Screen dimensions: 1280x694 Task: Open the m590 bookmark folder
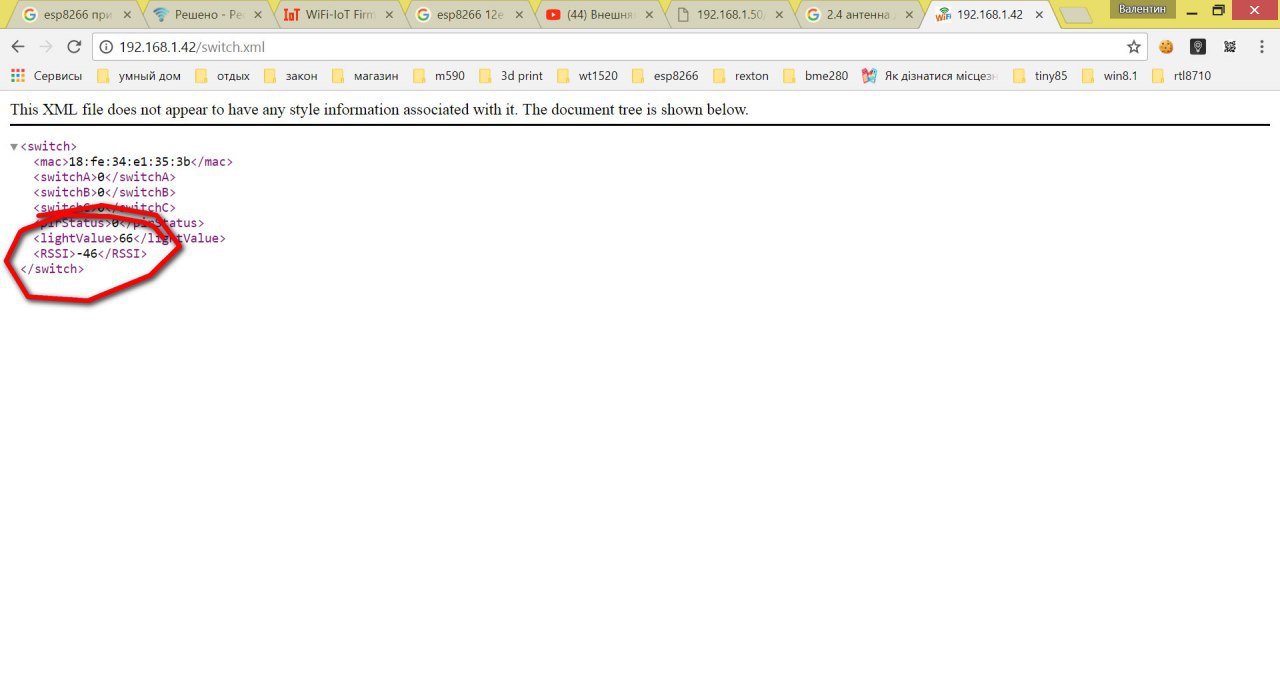pyautogui.click(x=439, y=76)
